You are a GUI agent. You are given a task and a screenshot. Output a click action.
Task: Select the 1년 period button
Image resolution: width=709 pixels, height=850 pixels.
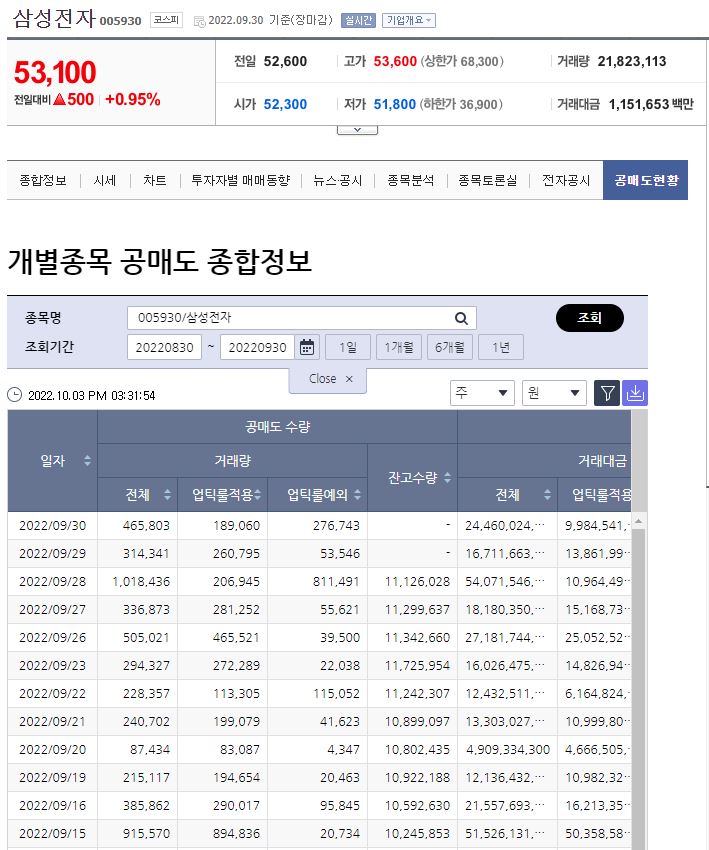(501, 347)
